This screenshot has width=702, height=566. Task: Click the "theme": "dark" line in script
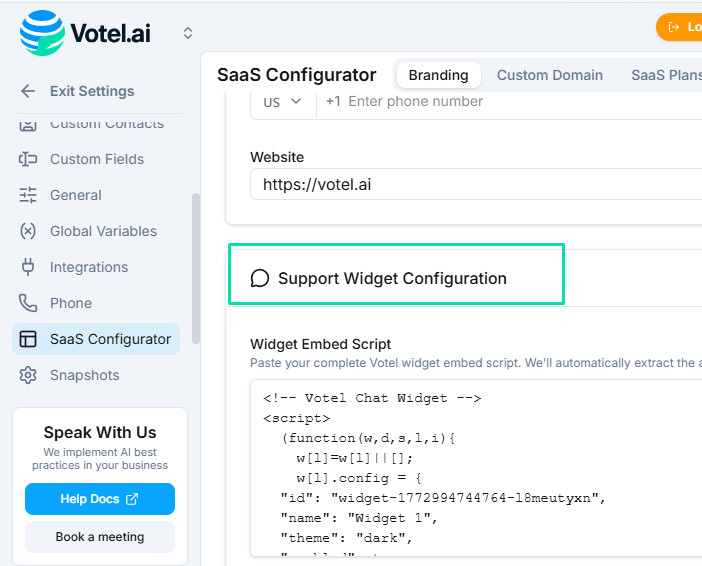click(347, 538)
